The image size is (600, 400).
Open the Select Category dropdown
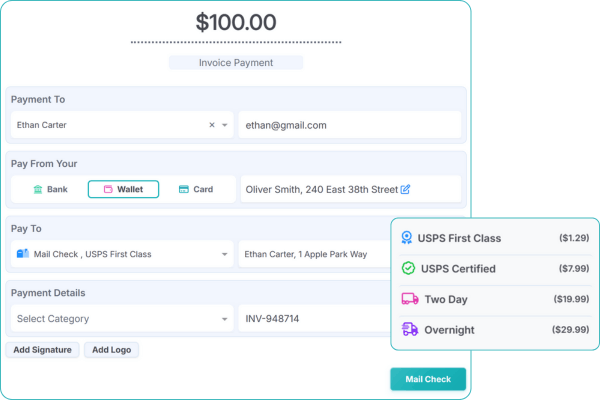[225, 320]
